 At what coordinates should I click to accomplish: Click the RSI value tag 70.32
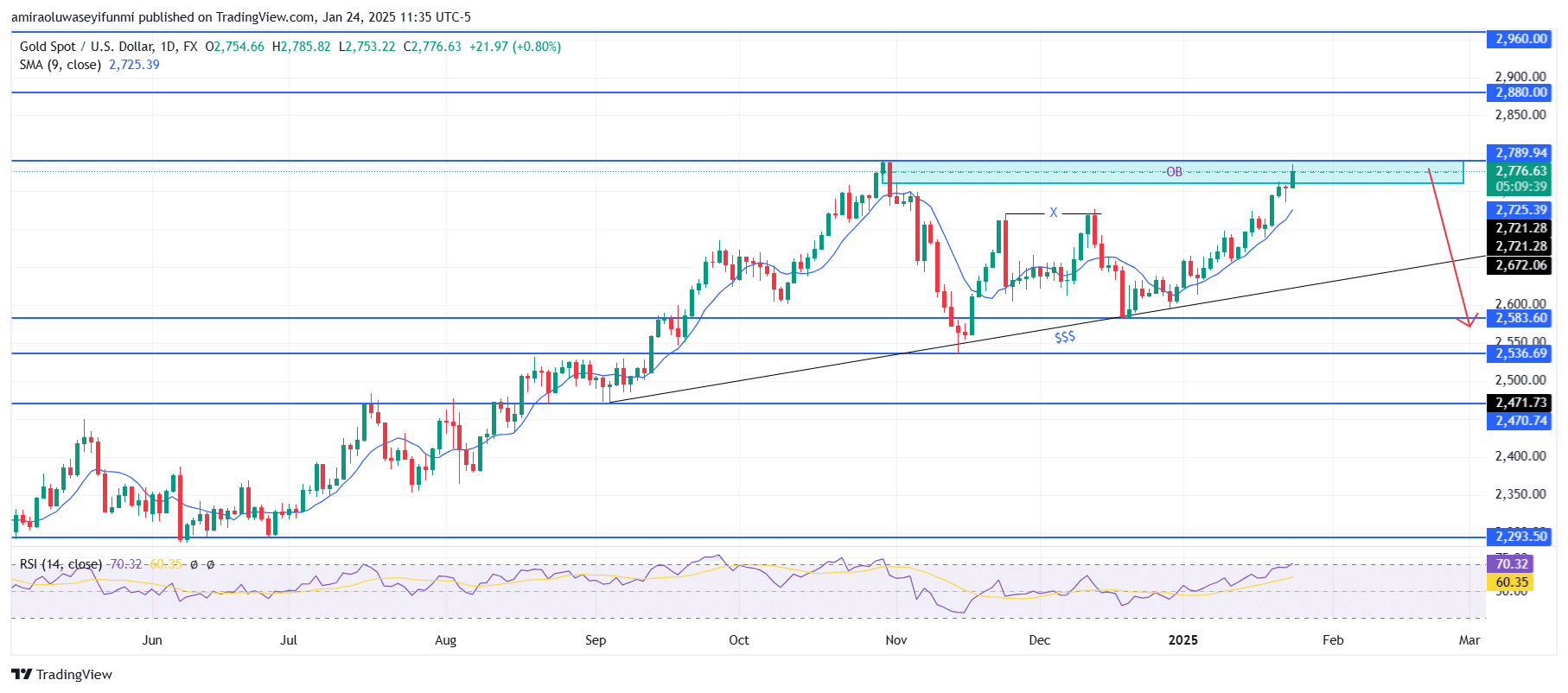pyautogui.click(x=1511, y=564)
